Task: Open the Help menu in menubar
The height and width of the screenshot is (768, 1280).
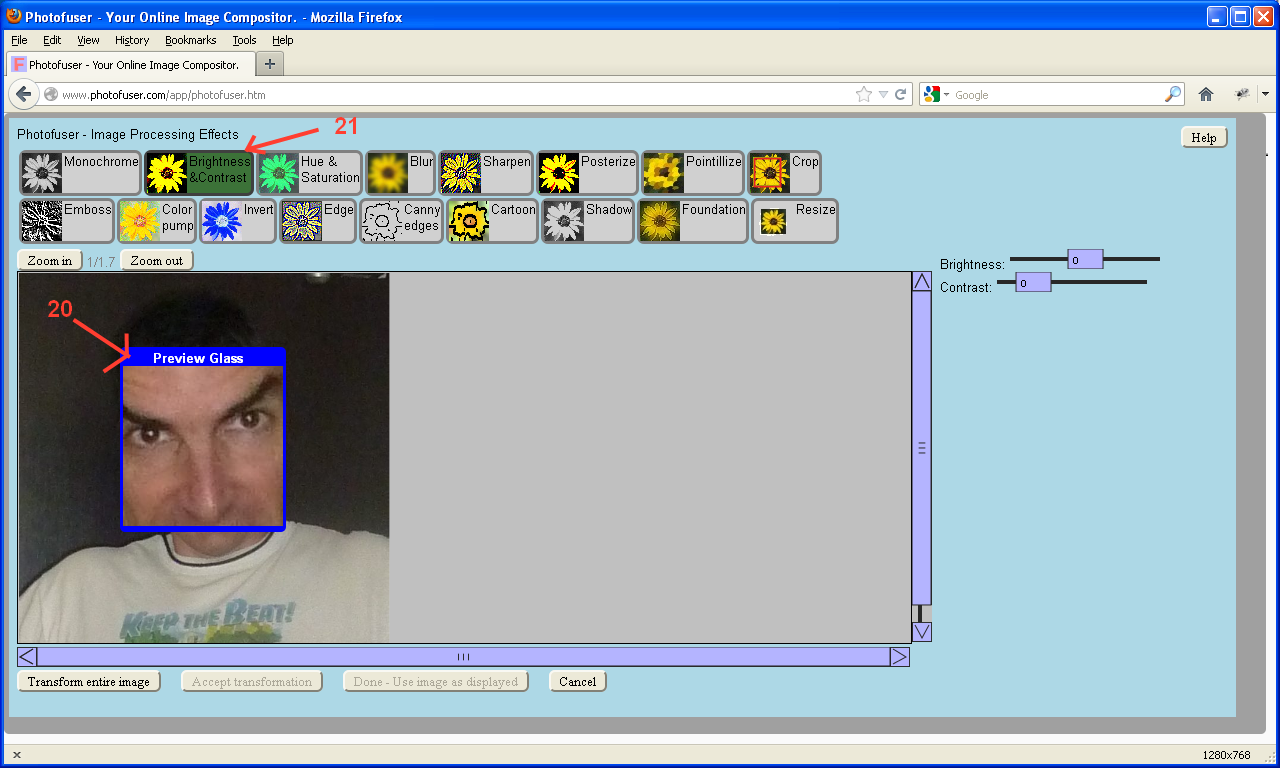Action: tap(283, 40)
